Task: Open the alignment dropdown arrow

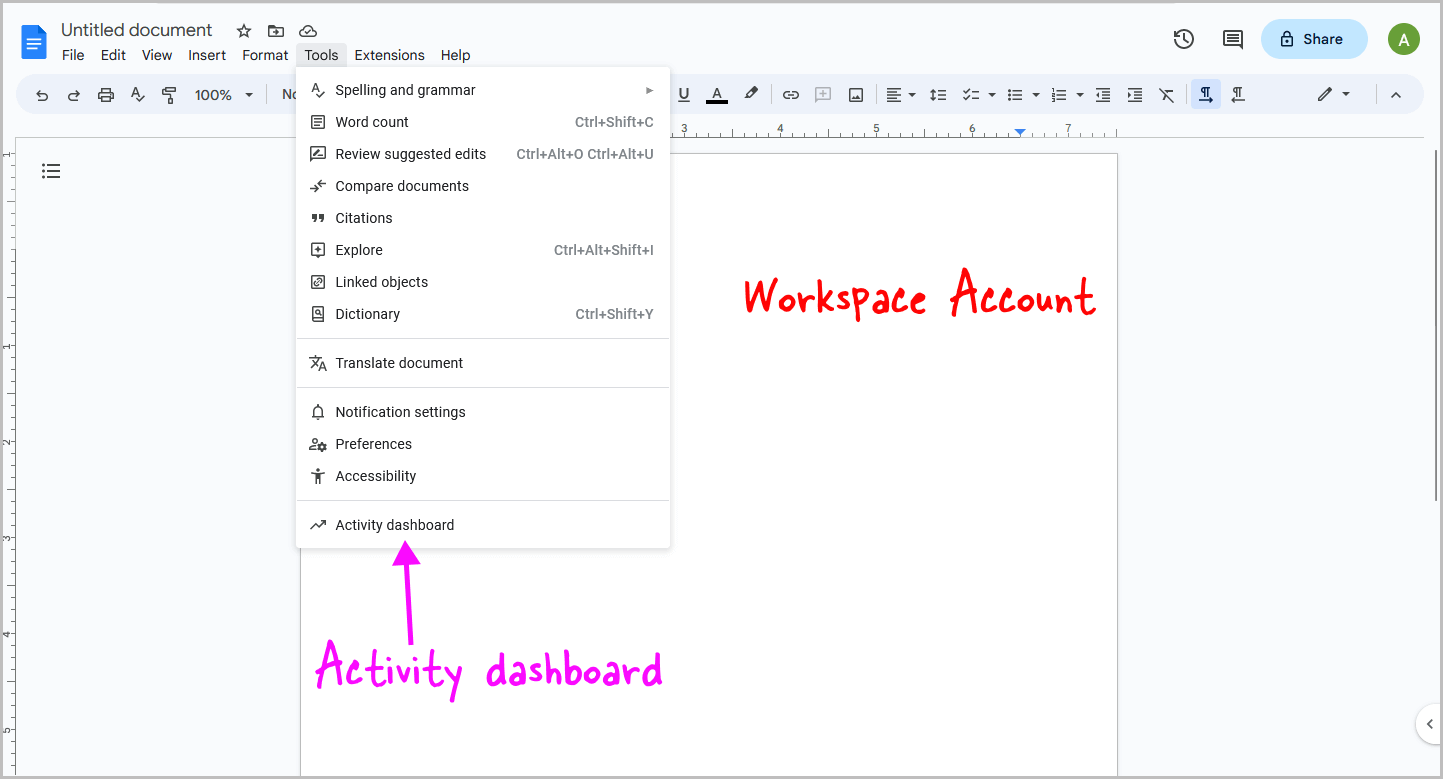Action: pos(911,94)
